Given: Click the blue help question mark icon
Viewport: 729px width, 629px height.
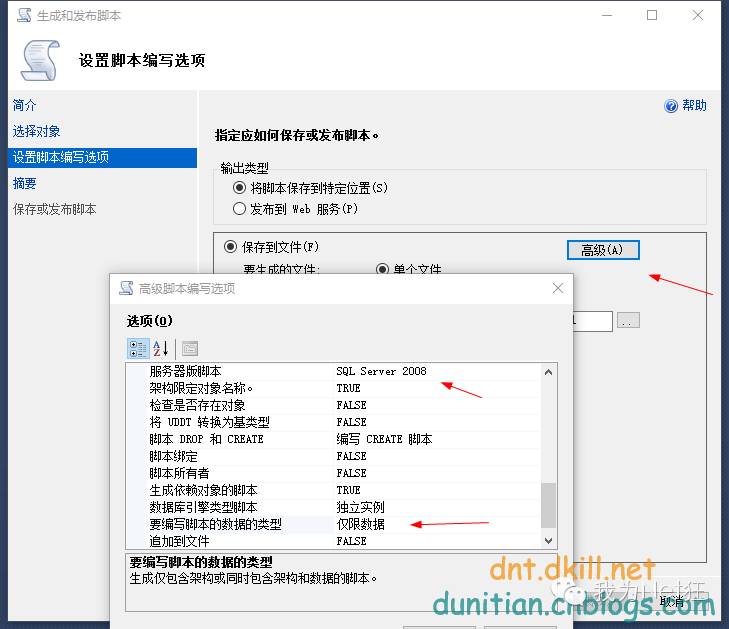Looking at the screenshot, I should point(671,106).
